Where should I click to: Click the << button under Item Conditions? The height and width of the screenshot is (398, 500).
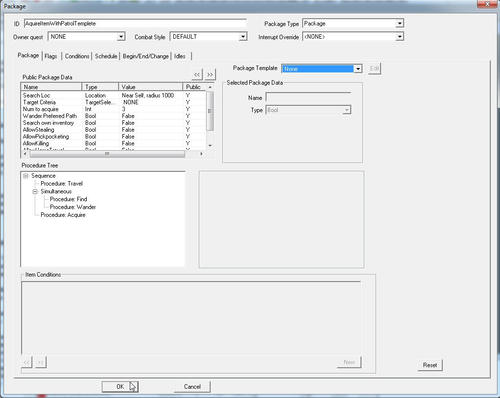(x=26, y=362)
